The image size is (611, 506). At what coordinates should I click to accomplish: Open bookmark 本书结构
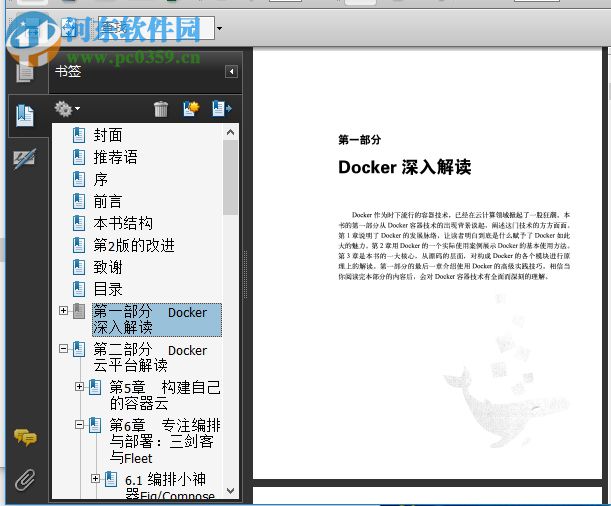[123, 223]
